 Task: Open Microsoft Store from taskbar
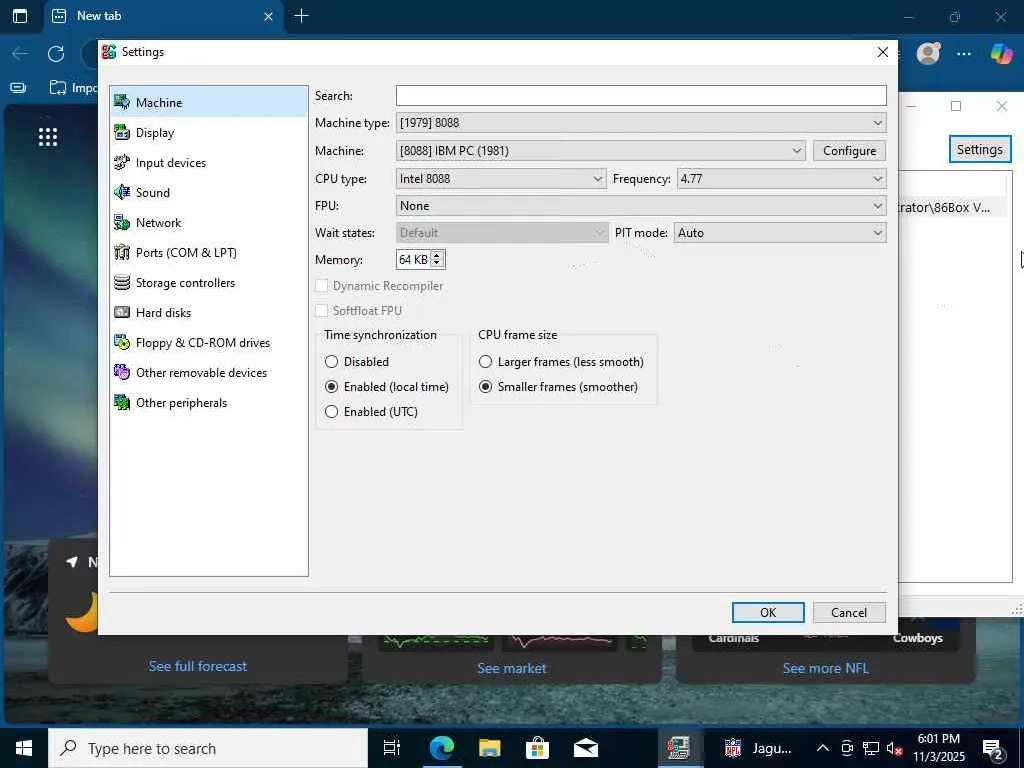click(537, 748)
